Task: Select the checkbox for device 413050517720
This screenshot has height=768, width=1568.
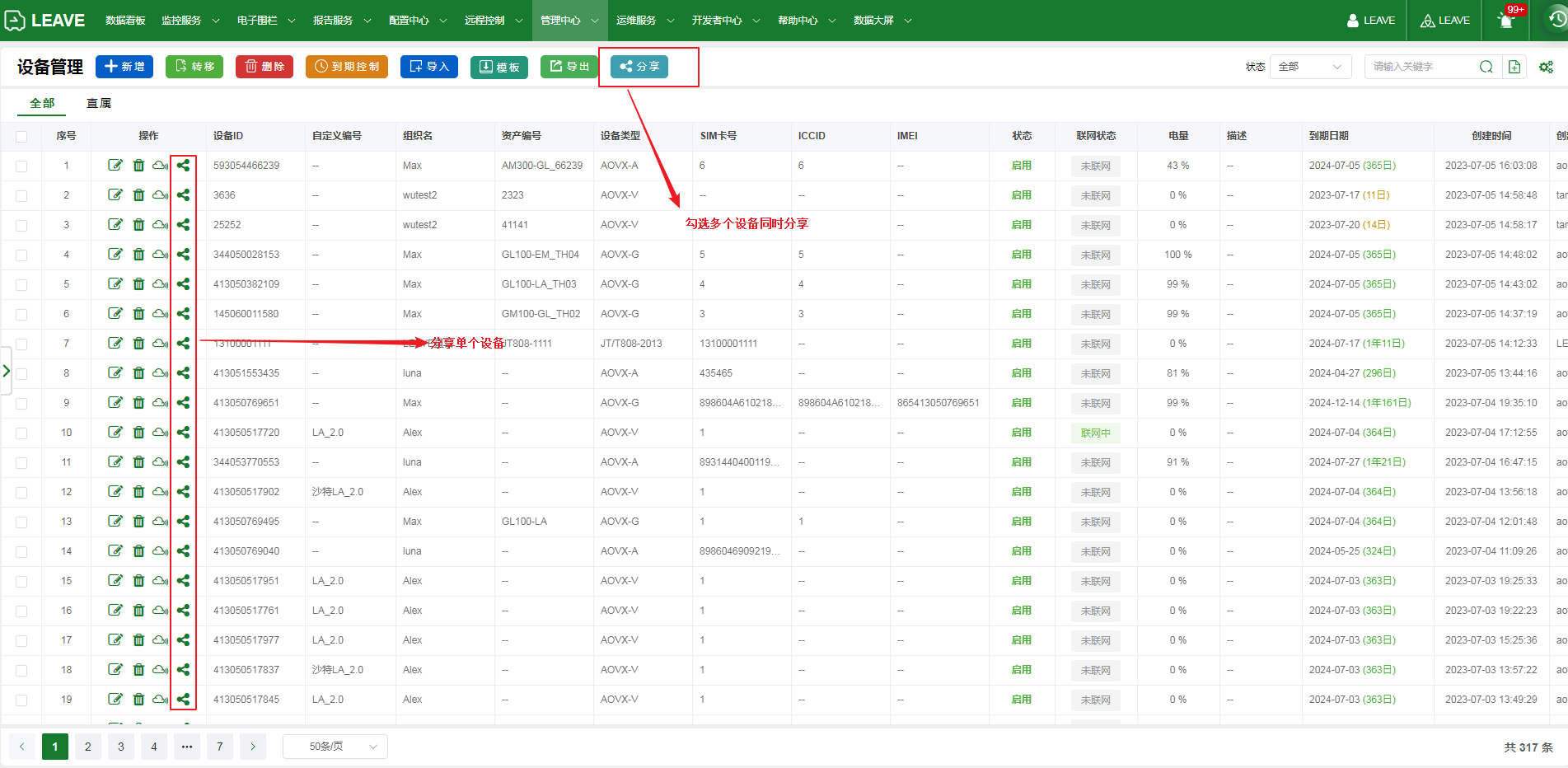Action: click(x=21, y=433)
